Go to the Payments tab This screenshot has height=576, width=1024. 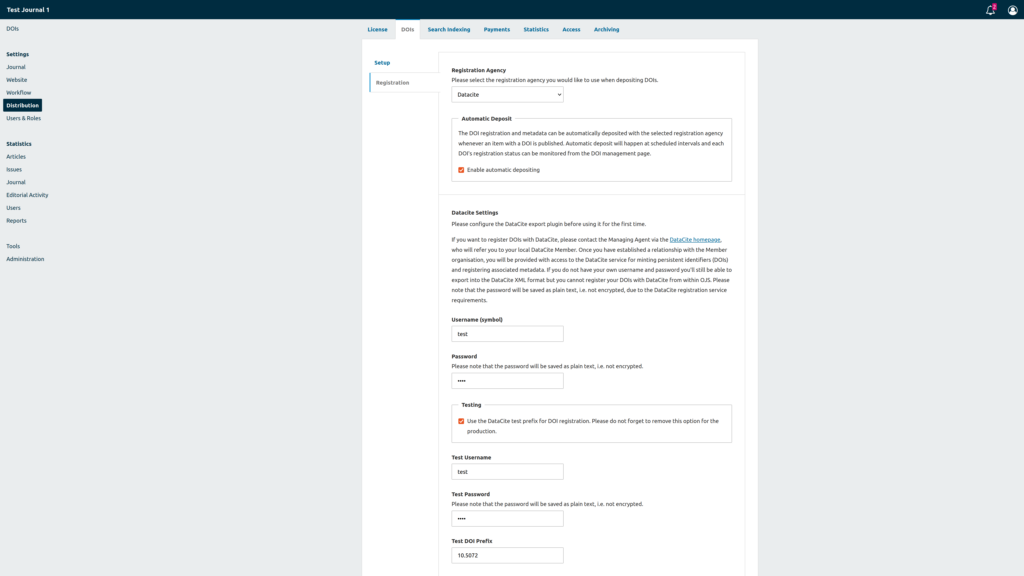[497, 30]
